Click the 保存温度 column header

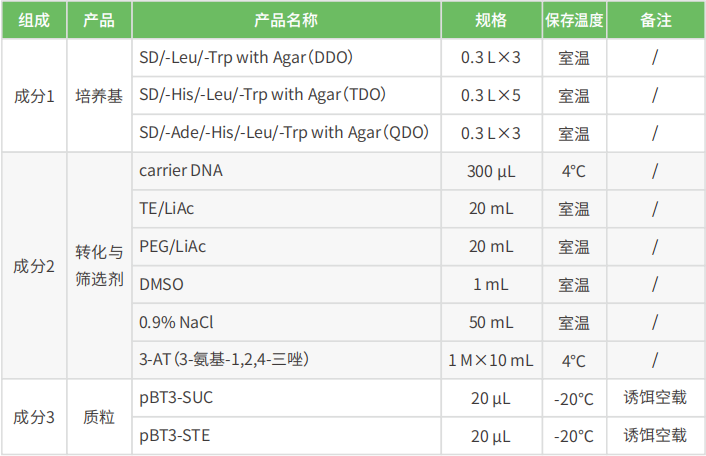[x=573, y=20]
